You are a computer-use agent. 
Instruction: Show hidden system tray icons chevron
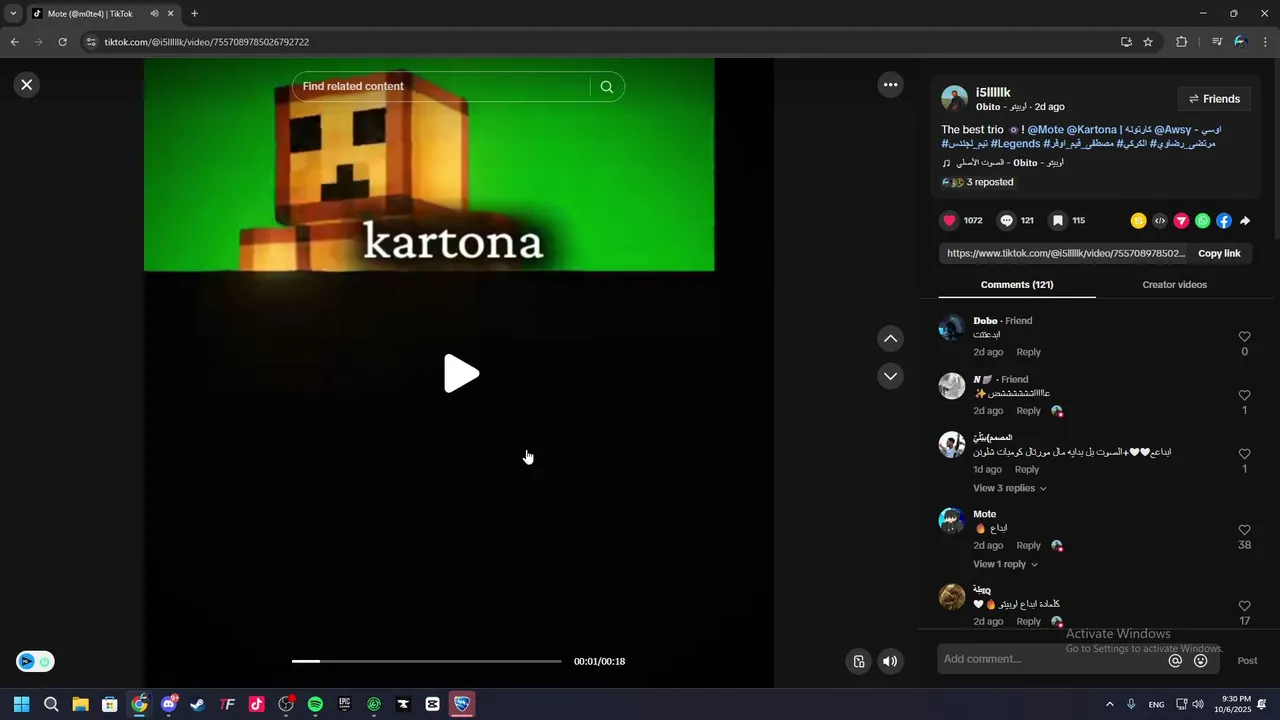coord(1109,704)
